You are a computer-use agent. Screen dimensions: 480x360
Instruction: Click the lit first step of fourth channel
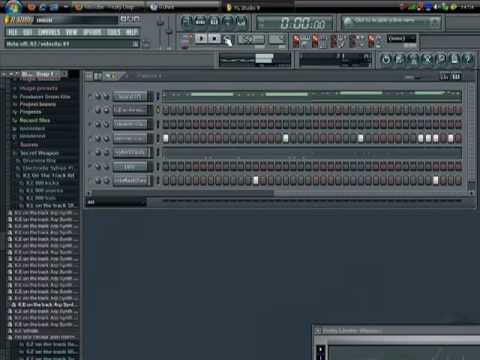(166, 138)
